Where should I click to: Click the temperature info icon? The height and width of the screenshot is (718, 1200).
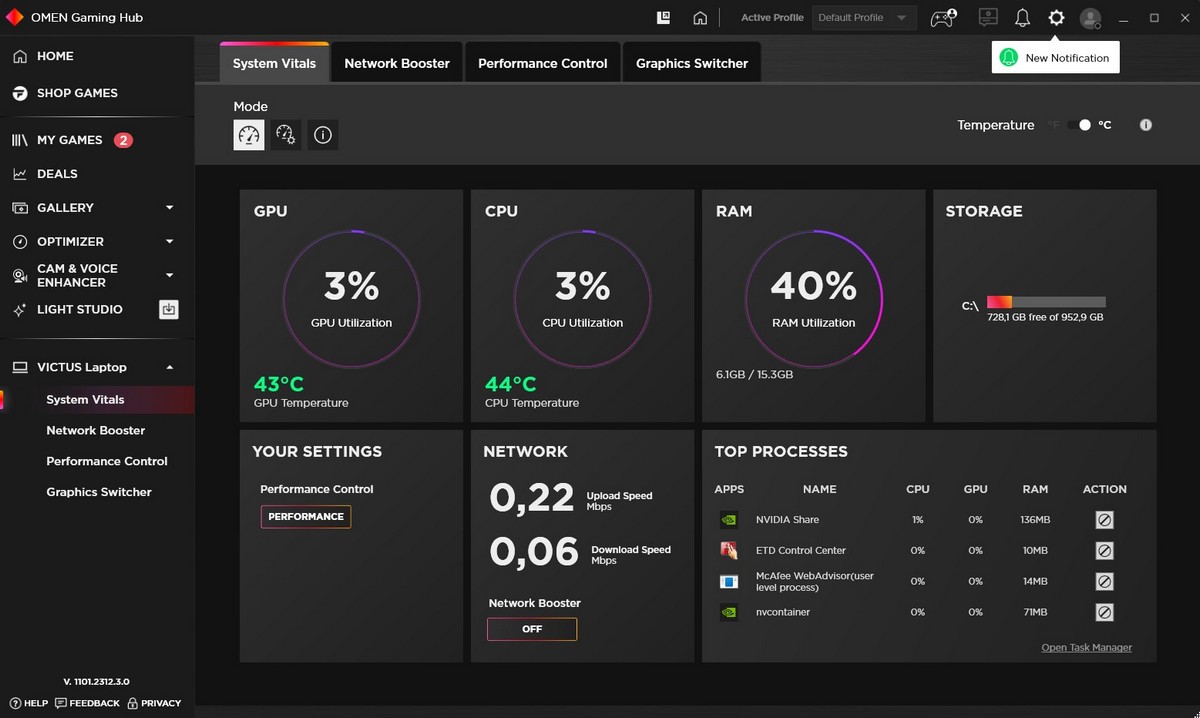(1146, 125)
